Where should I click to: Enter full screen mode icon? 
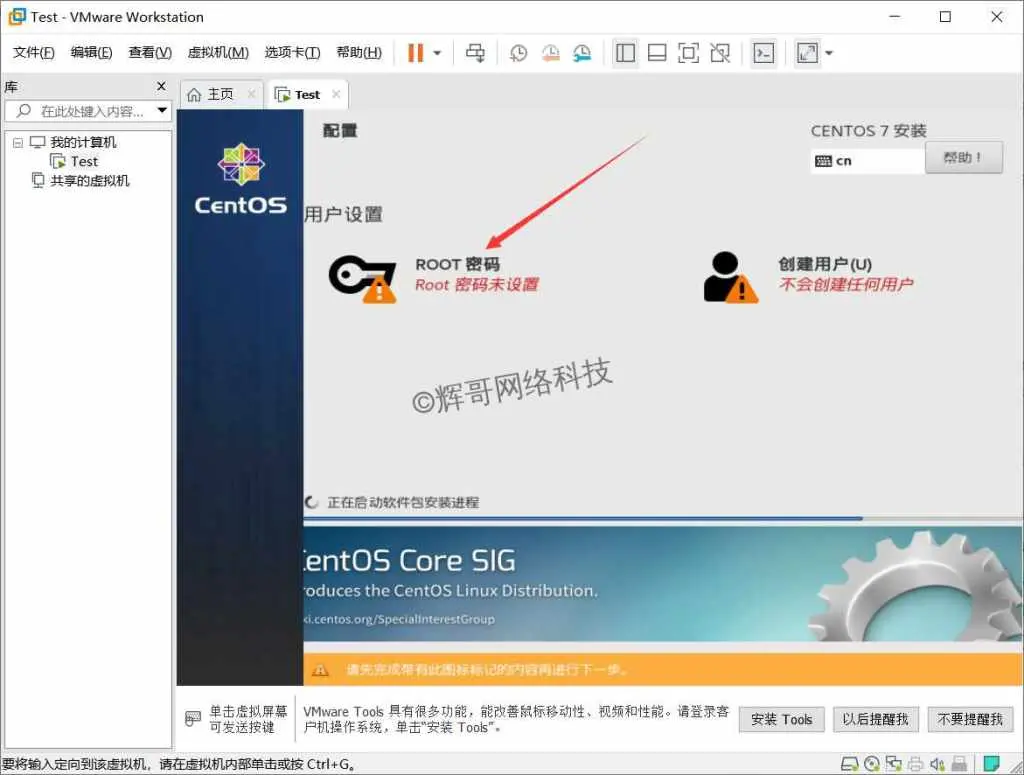[688, 53]
